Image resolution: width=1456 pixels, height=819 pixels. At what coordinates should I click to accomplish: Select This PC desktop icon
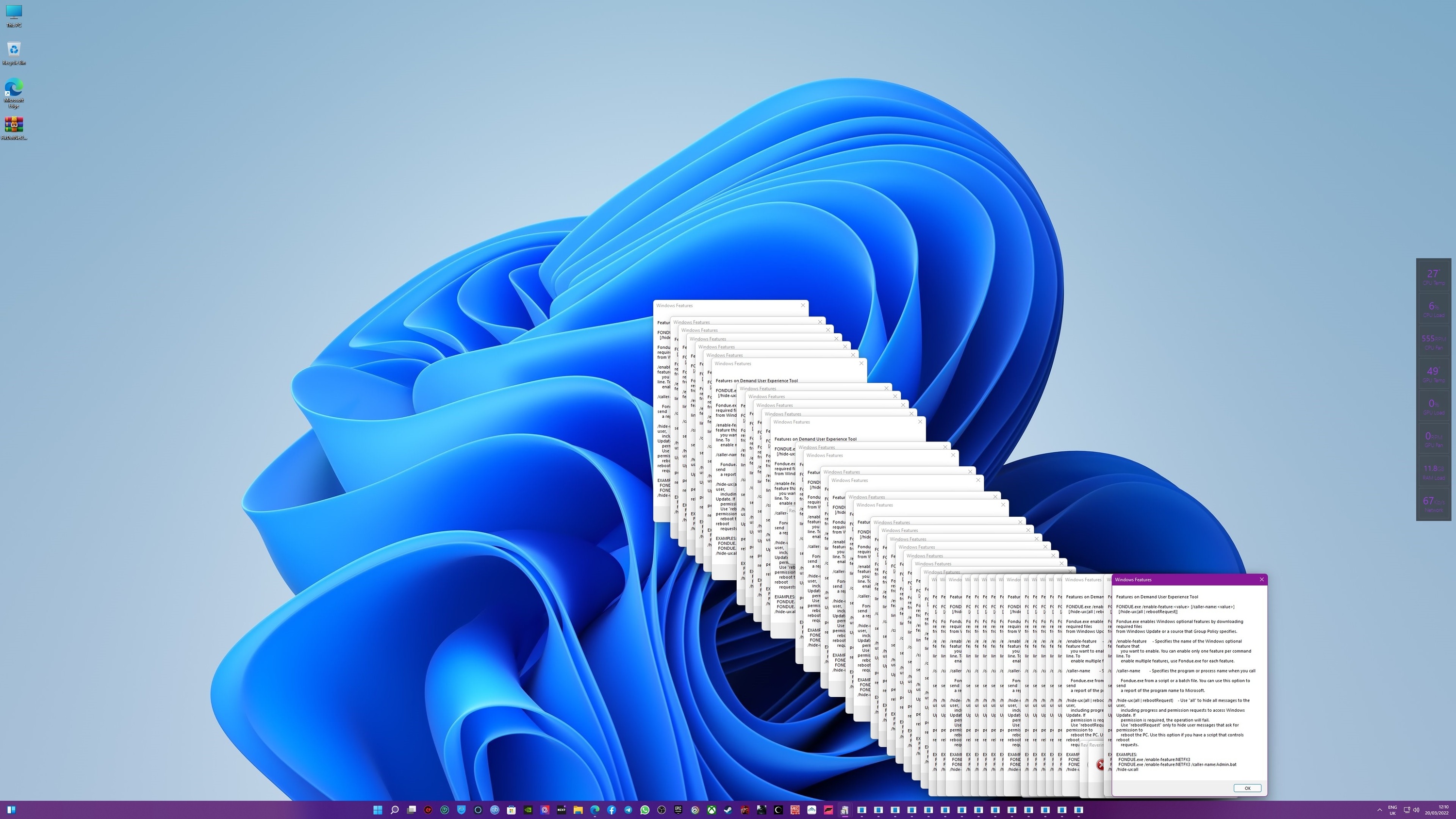tap(14, 16)
